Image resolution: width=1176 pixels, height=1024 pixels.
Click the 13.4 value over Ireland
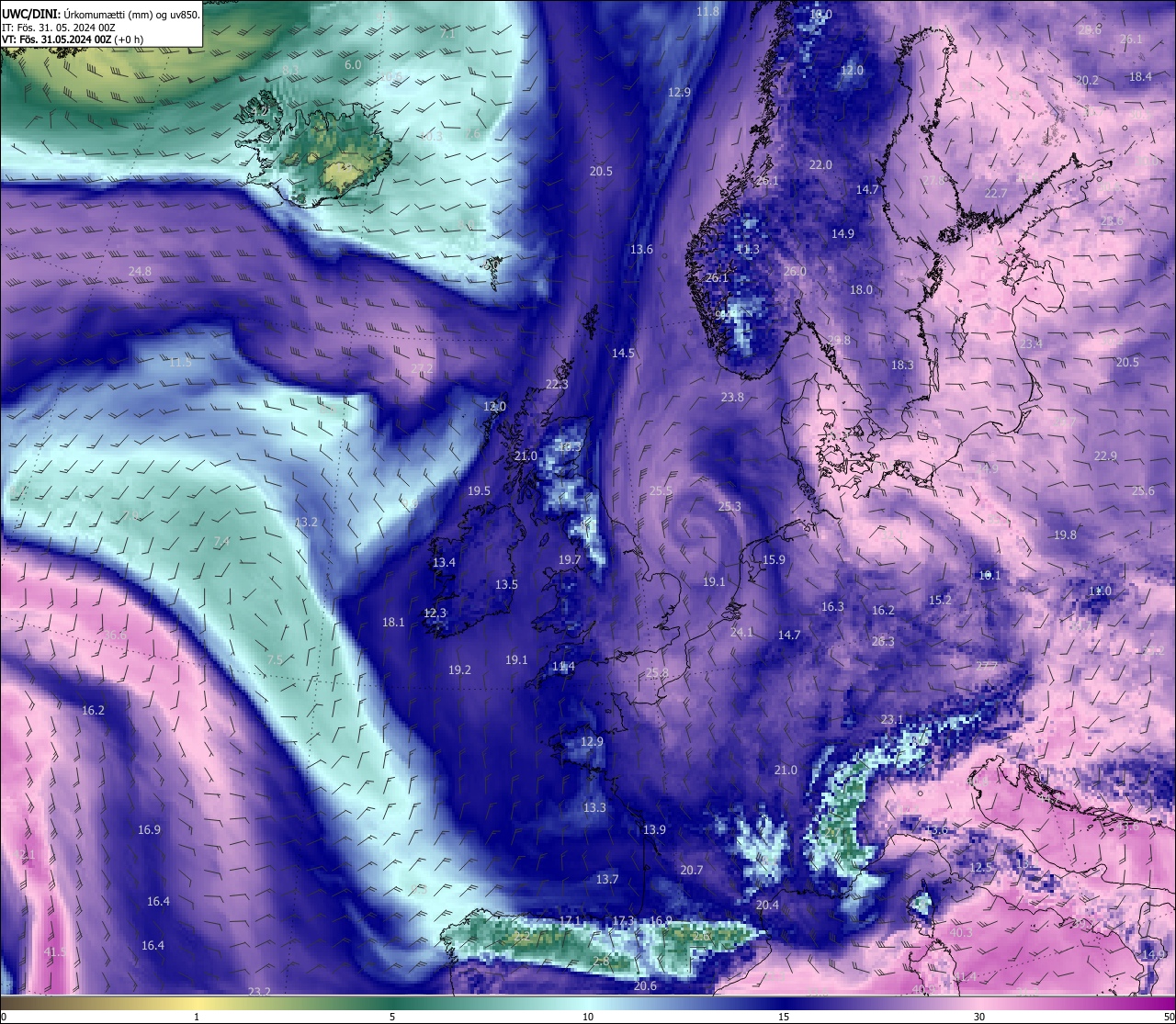click(444, 562)
